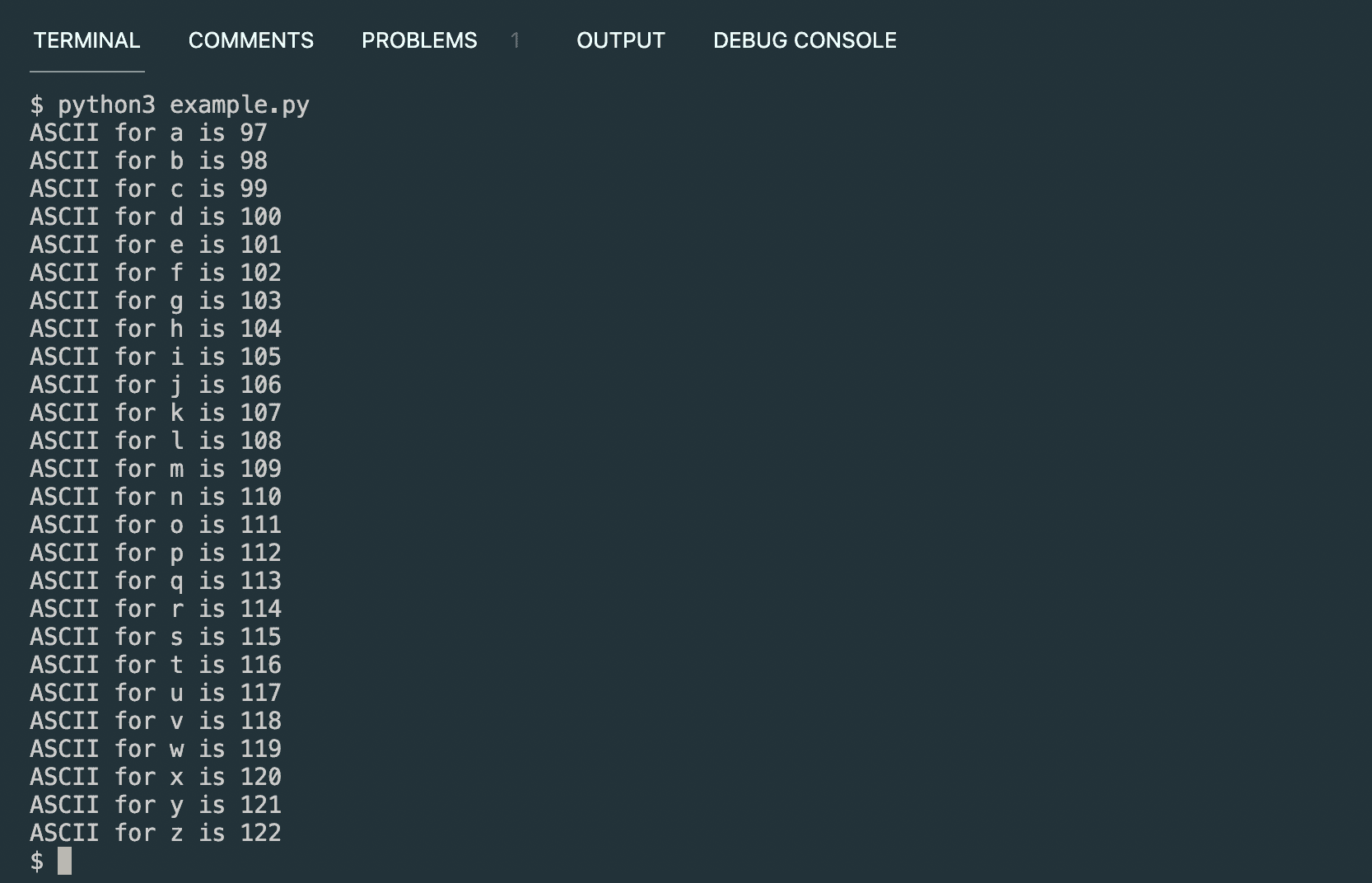Click the final shell prompt dollar sign

tap(35, 861)
